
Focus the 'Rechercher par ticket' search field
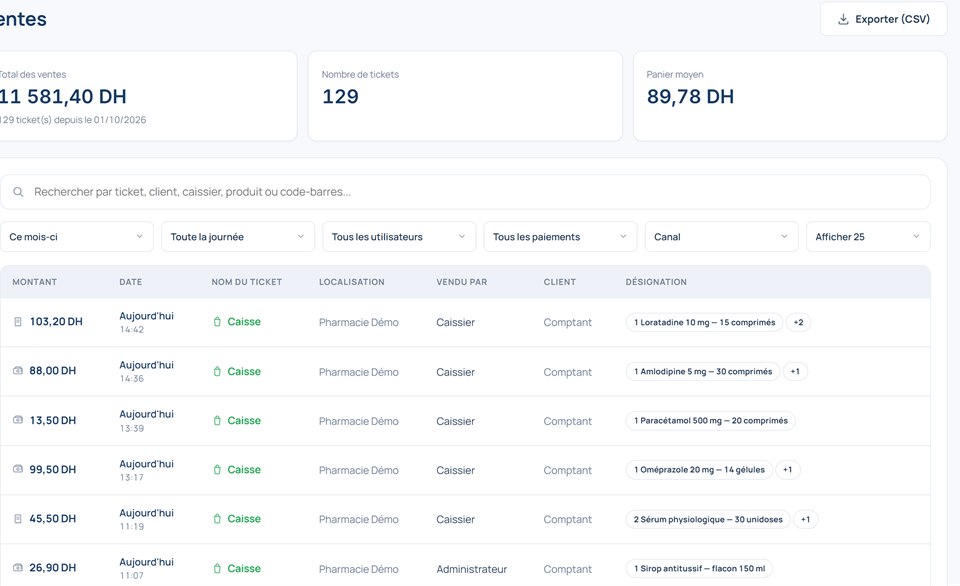click(465, 192)
